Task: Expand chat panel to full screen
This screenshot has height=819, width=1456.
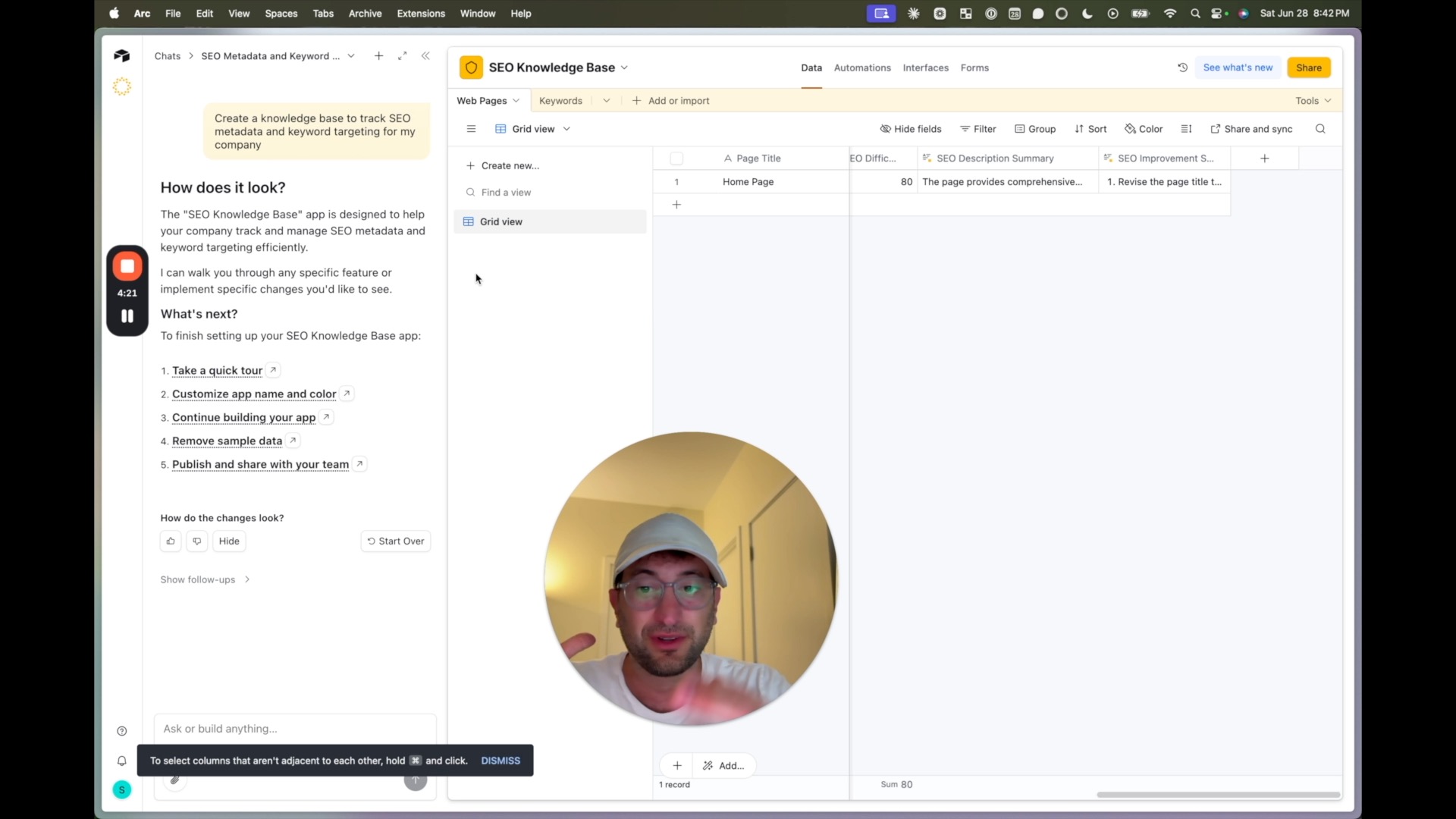Action: [402, 55]
